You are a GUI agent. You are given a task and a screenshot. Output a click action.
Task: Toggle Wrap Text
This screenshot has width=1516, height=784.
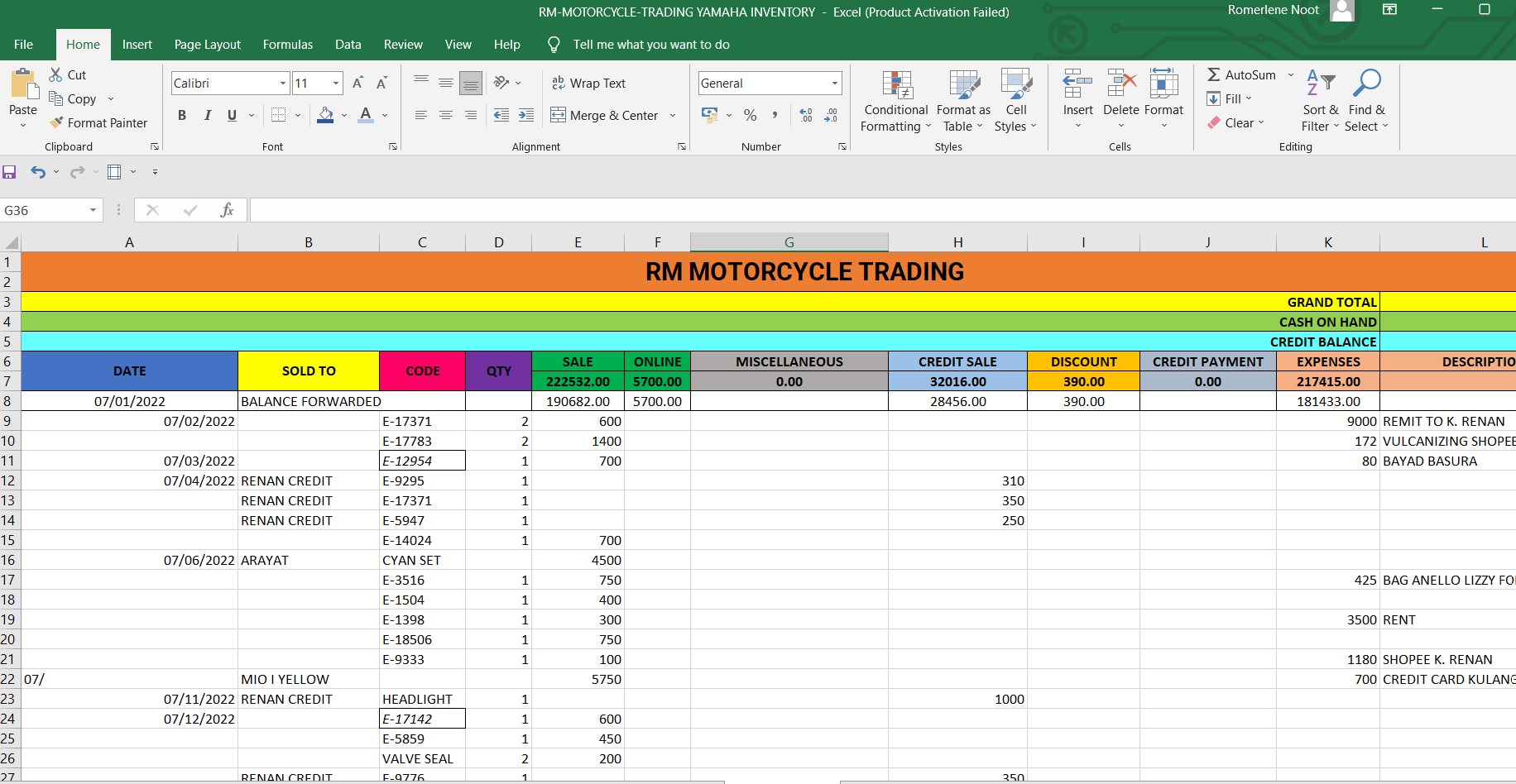(588, 83)
